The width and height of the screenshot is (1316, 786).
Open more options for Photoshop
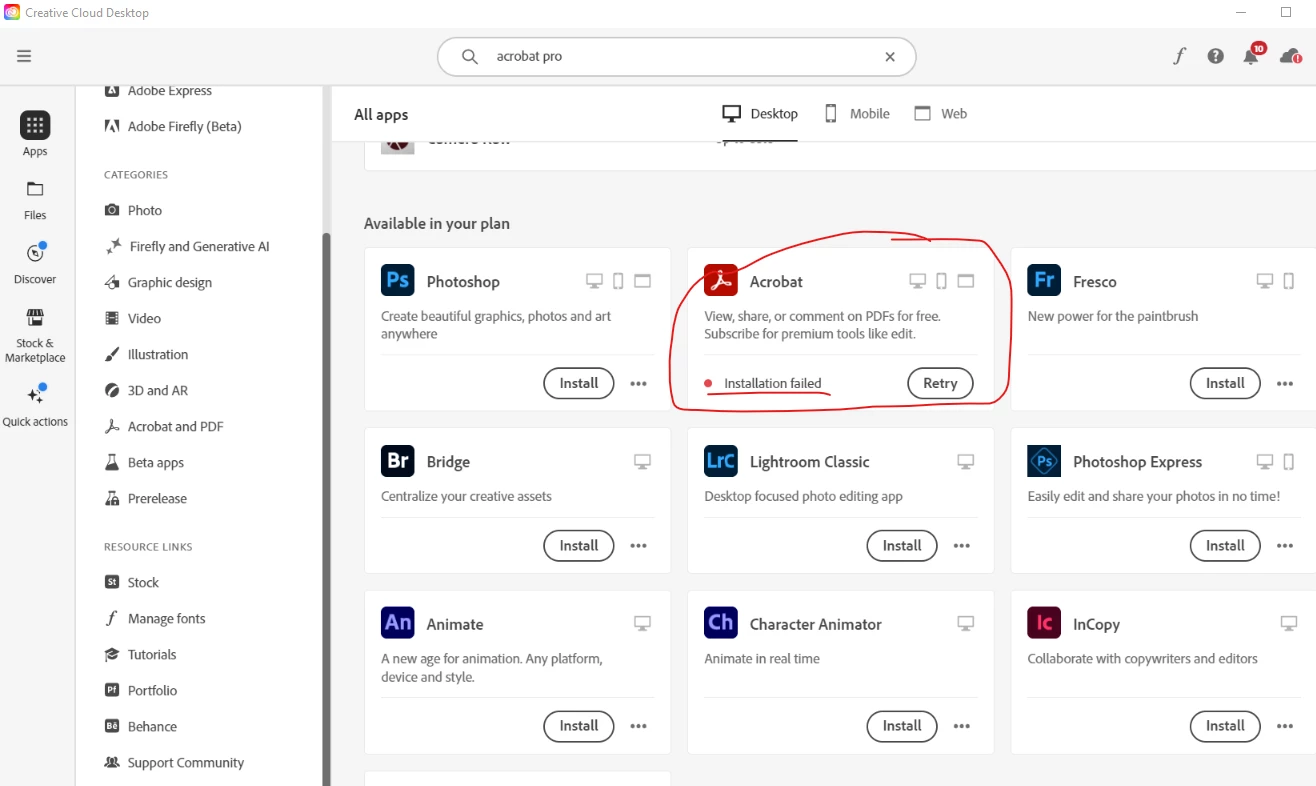(638, 383)
